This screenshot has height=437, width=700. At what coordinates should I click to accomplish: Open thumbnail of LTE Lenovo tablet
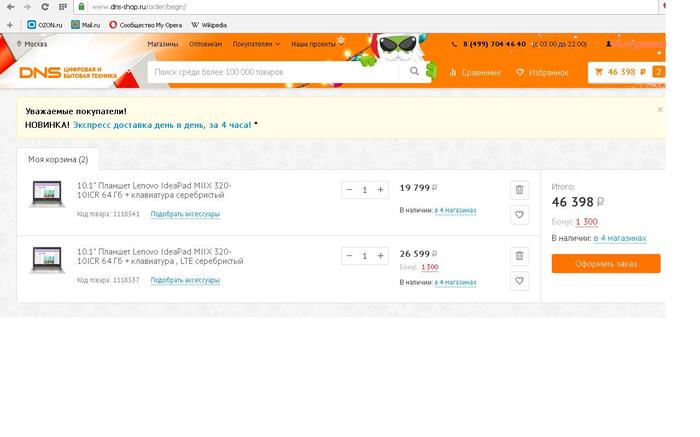47,260
